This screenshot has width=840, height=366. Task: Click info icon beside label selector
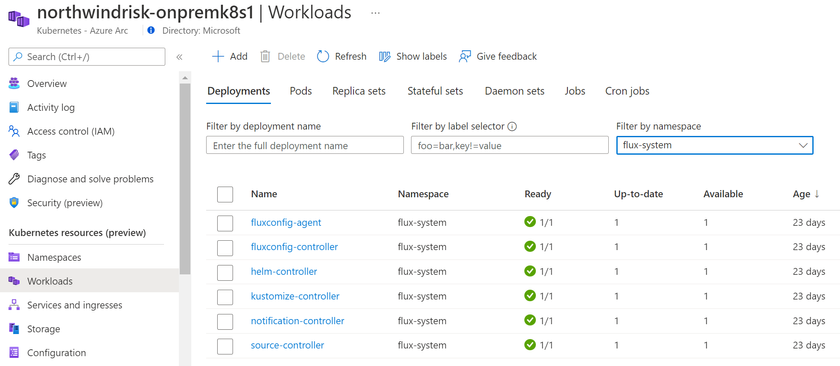[x=512, y=126]
